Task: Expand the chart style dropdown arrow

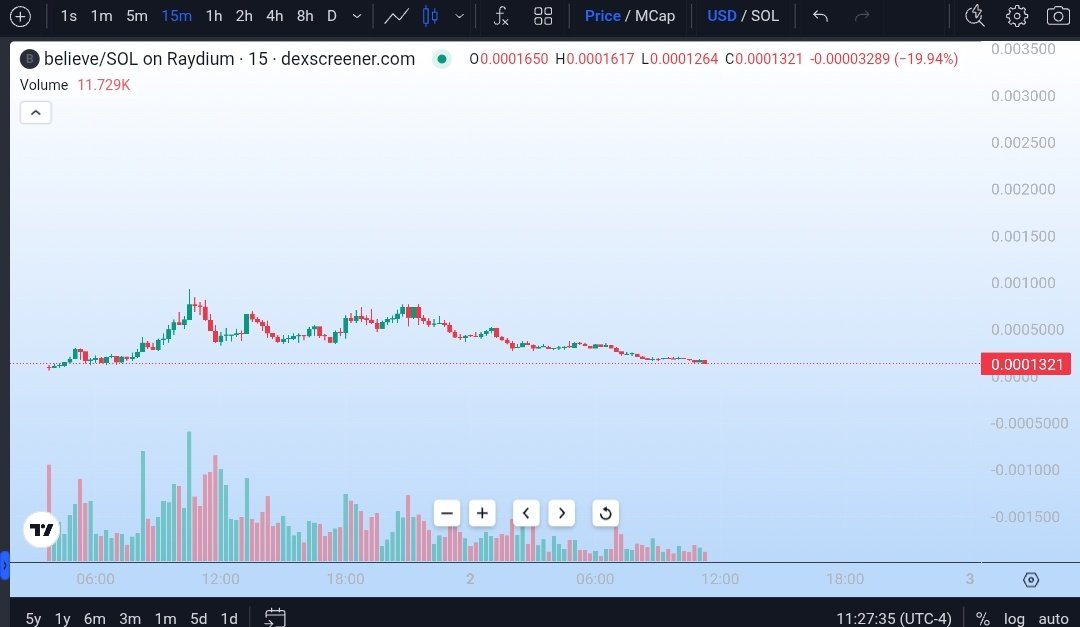Action: [459, 16]
